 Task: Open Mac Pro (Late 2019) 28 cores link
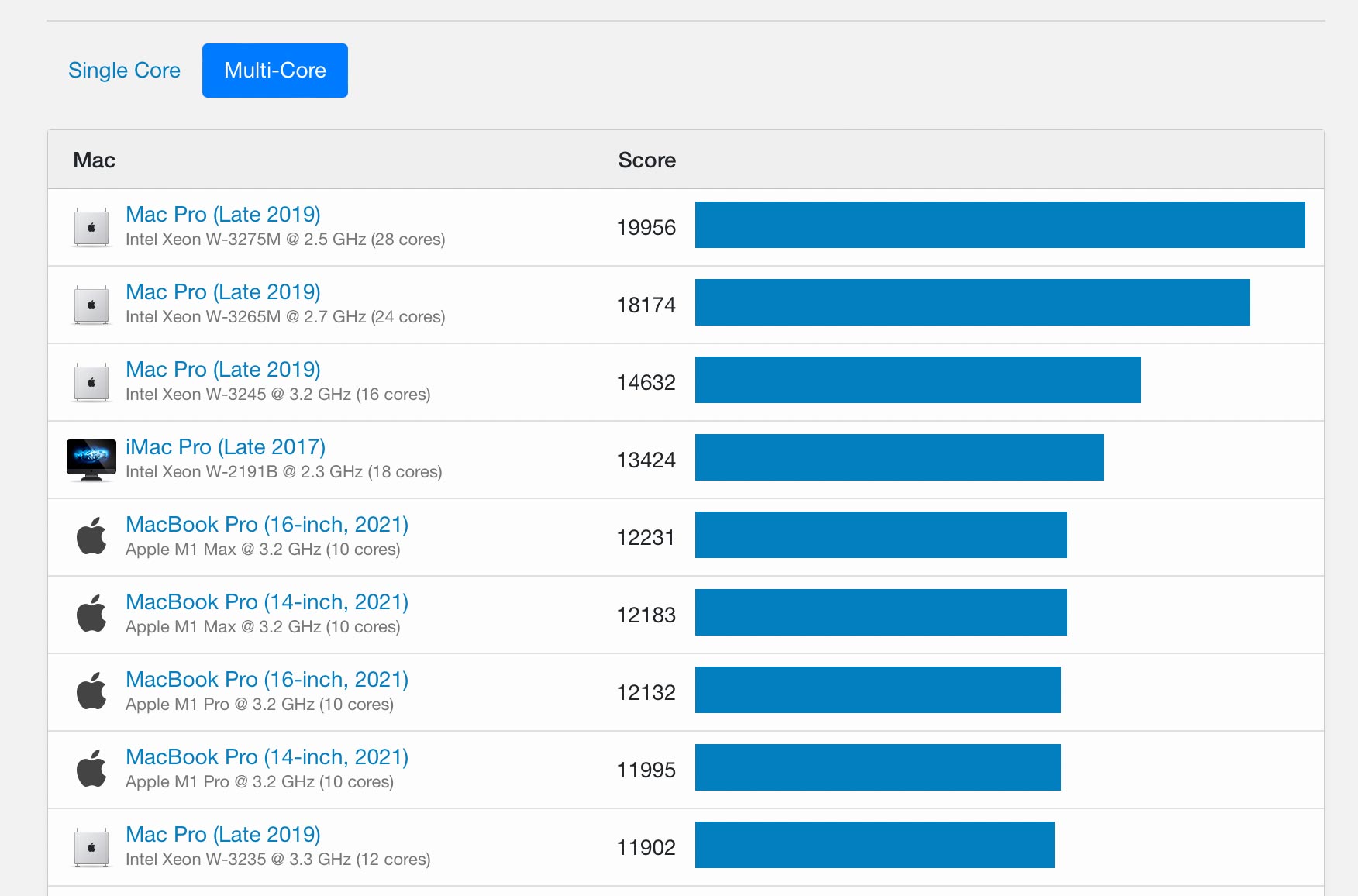[x=223, y=215]
